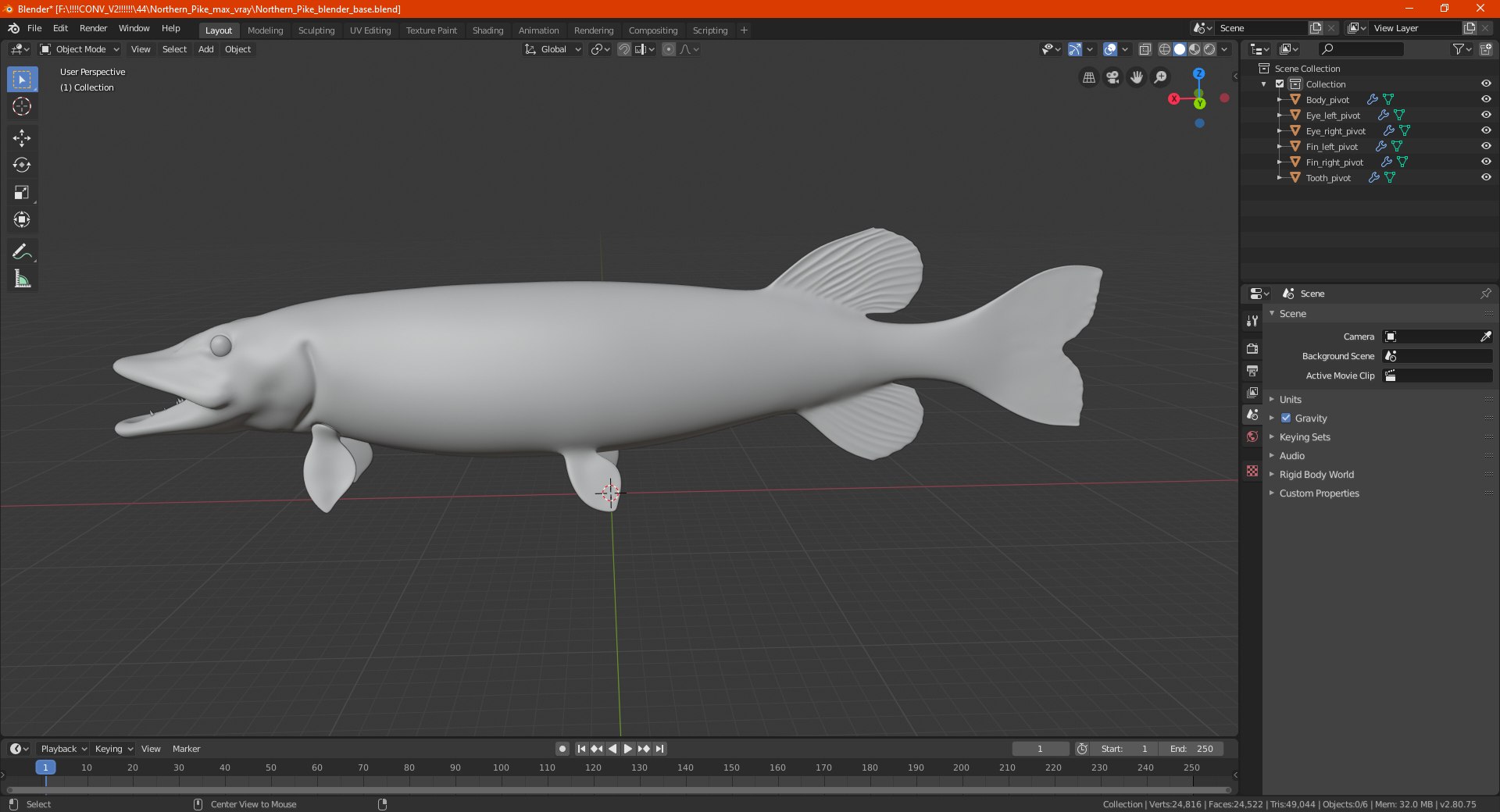The height and width of the screenshot is (812, 1500).
Task: Hide Fin_right_pivot with its eye icon
Action: click(1486, 162)
